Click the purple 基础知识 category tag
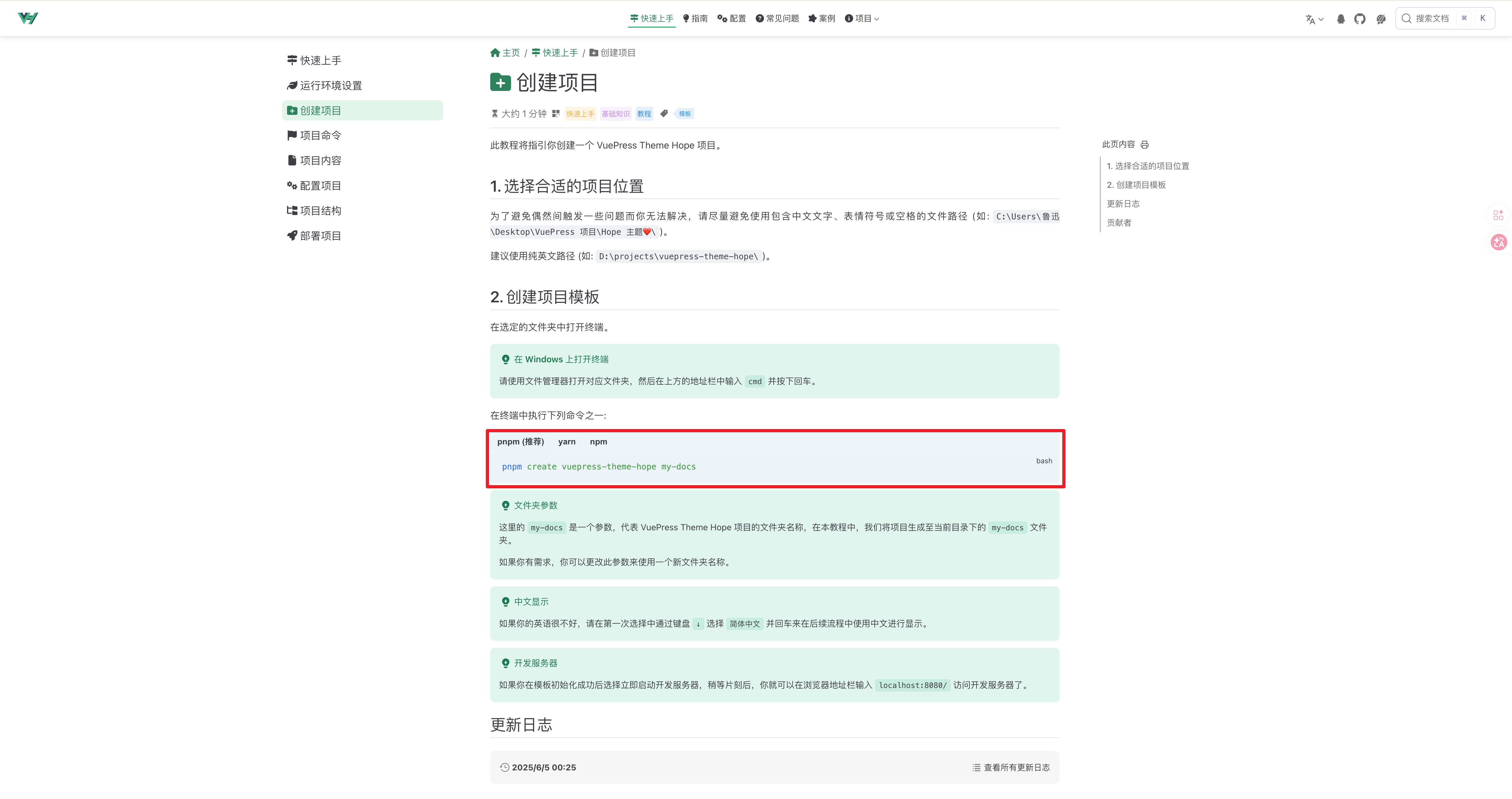Screen dimensions: 1512x799 coord(616,114)
